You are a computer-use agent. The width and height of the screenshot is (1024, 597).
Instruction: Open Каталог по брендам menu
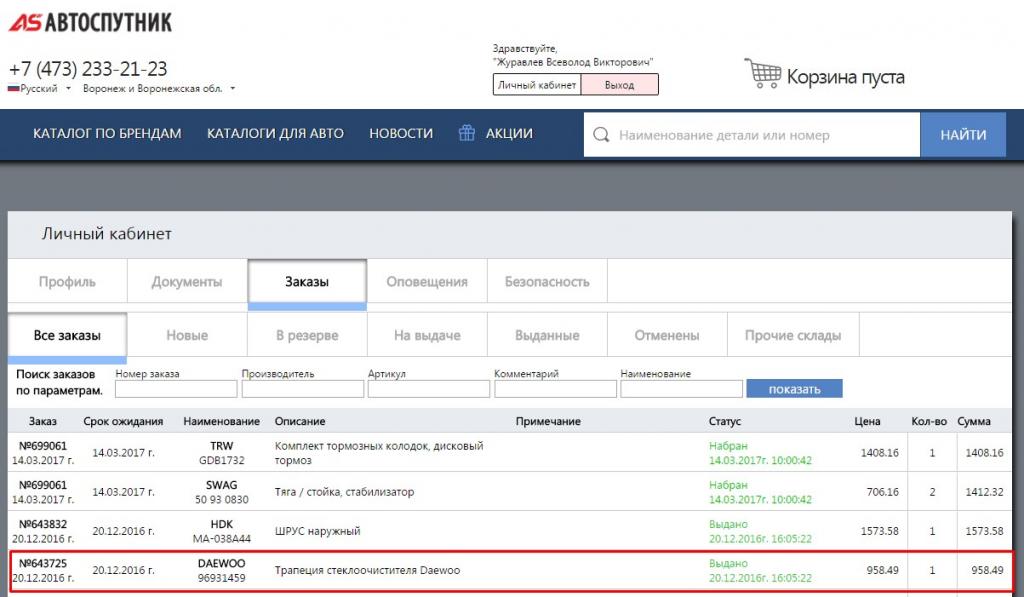pos(107,134)
